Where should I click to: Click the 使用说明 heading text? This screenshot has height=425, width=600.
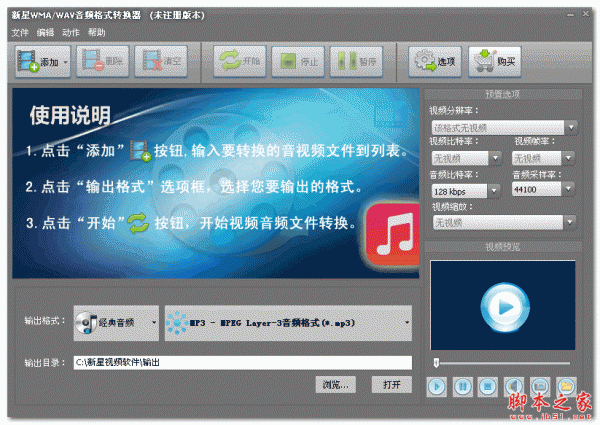[70, 116]
